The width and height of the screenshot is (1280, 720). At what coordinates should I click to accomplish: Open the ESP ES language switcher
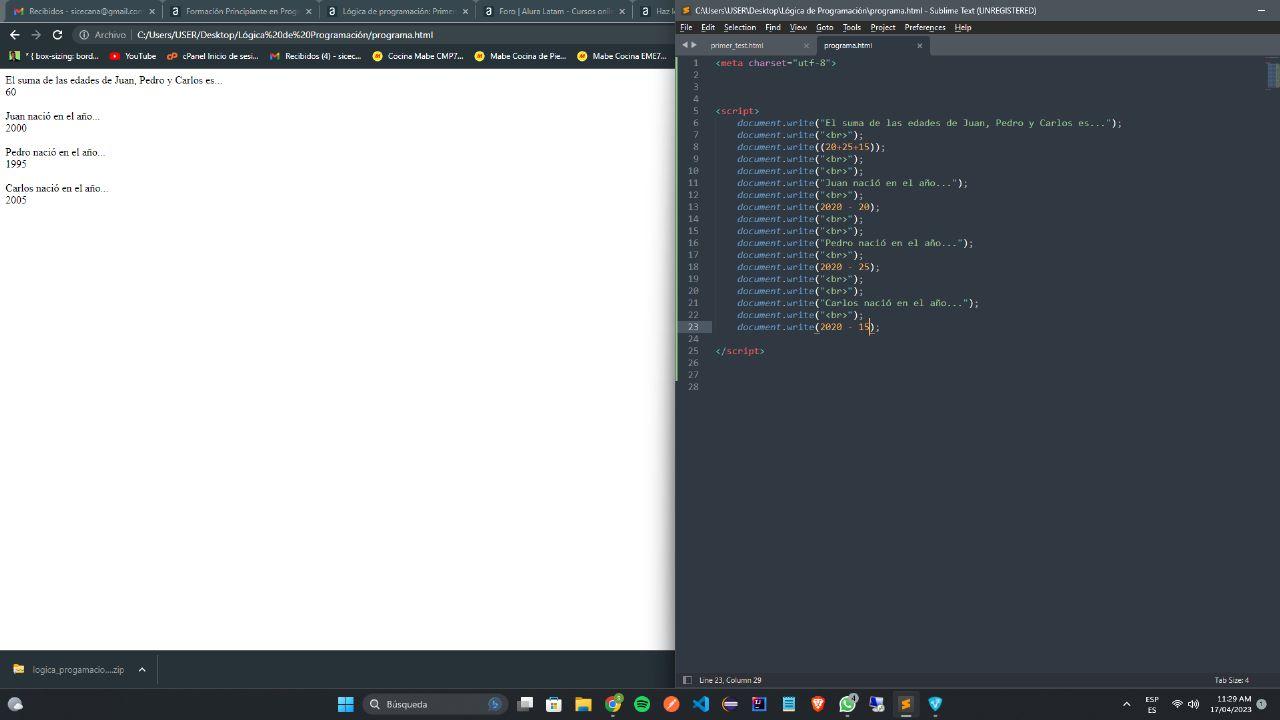1152,704
